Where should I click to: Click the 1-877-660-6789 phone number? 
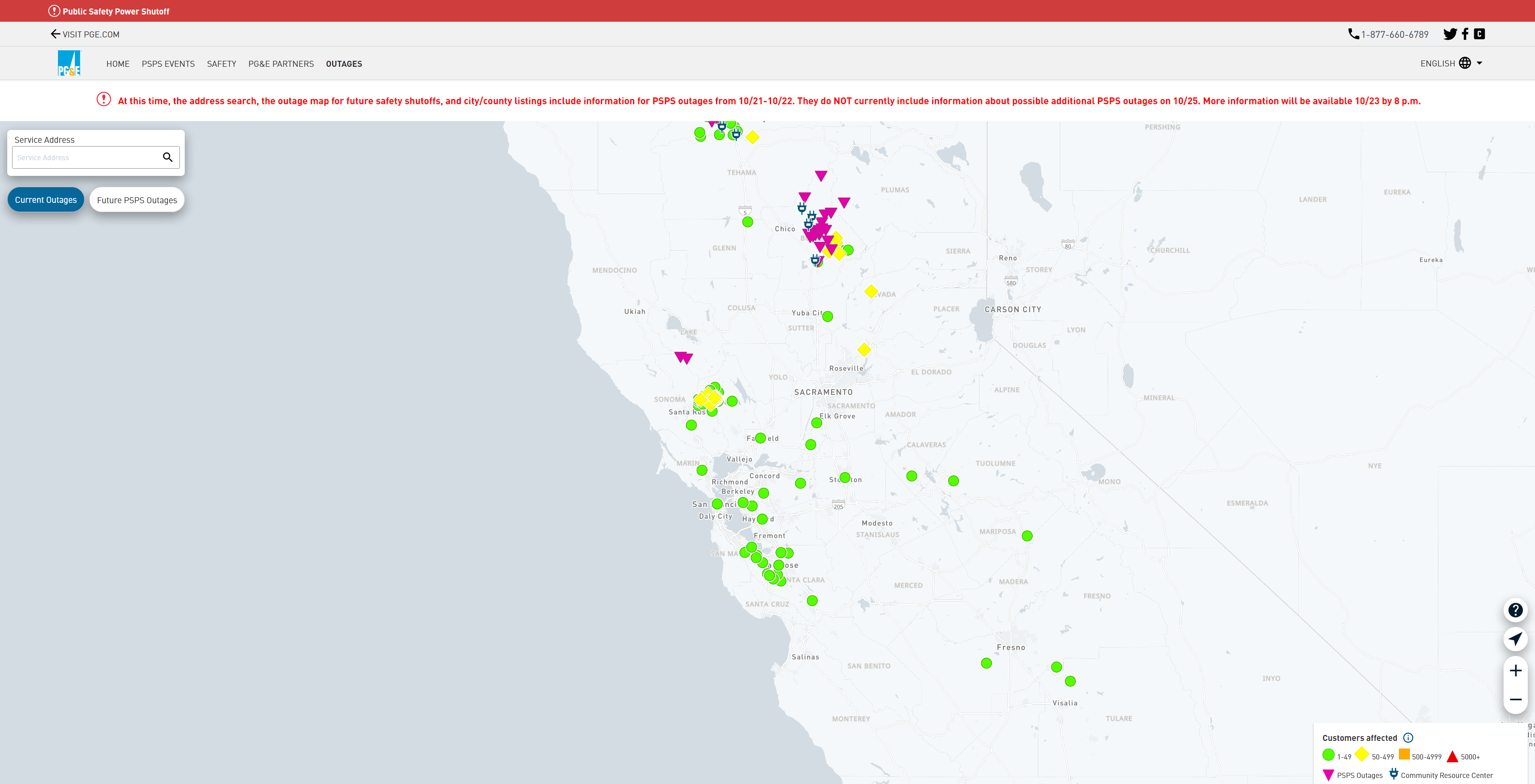tap(1395, 35)
